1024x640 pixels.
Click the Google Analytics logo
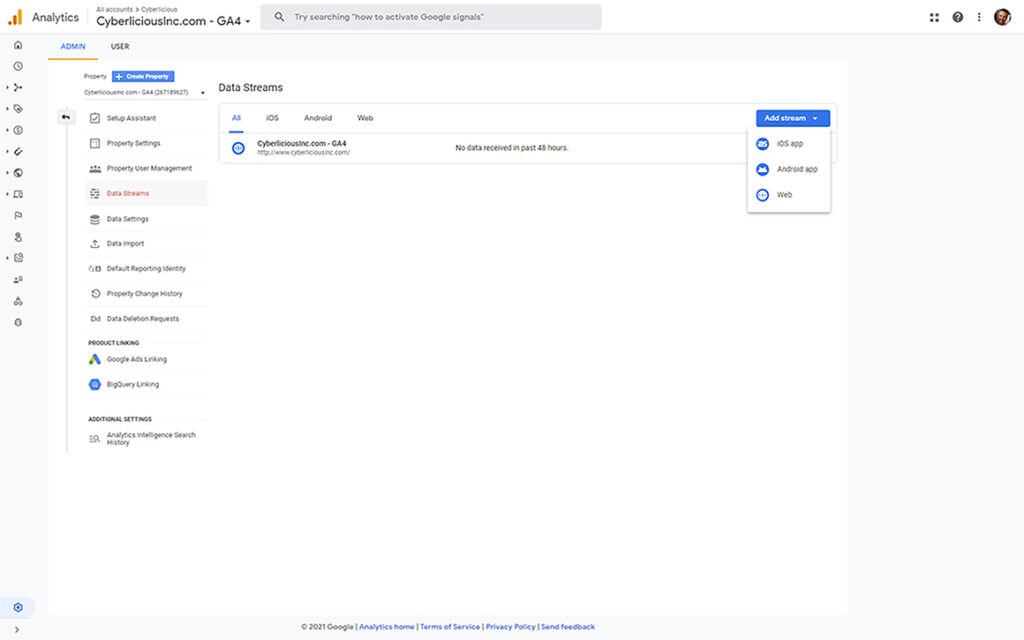(14, 17)
